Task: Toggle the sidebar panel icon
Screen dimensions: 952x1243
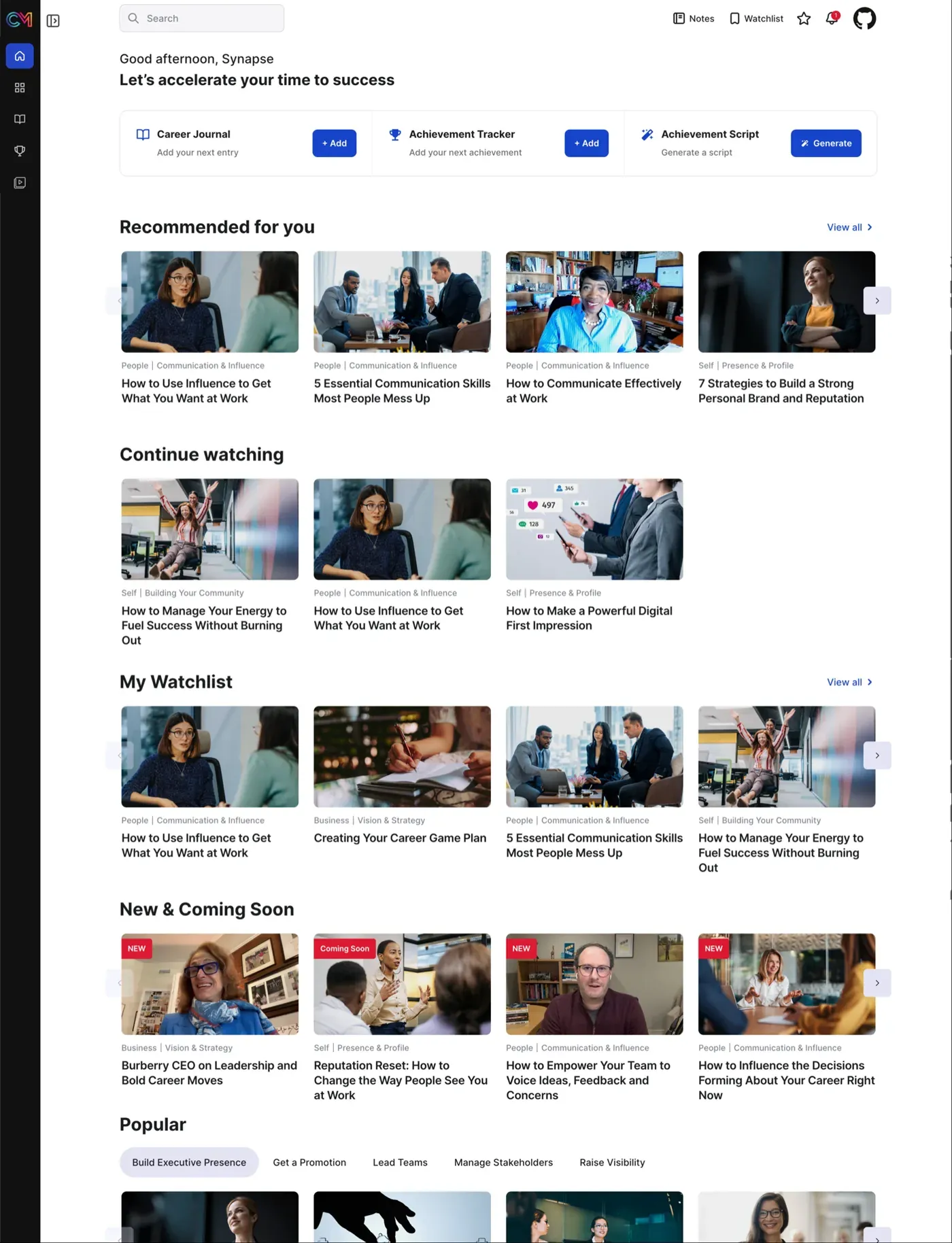Action: pyautogui.click(x=53, y=20)
